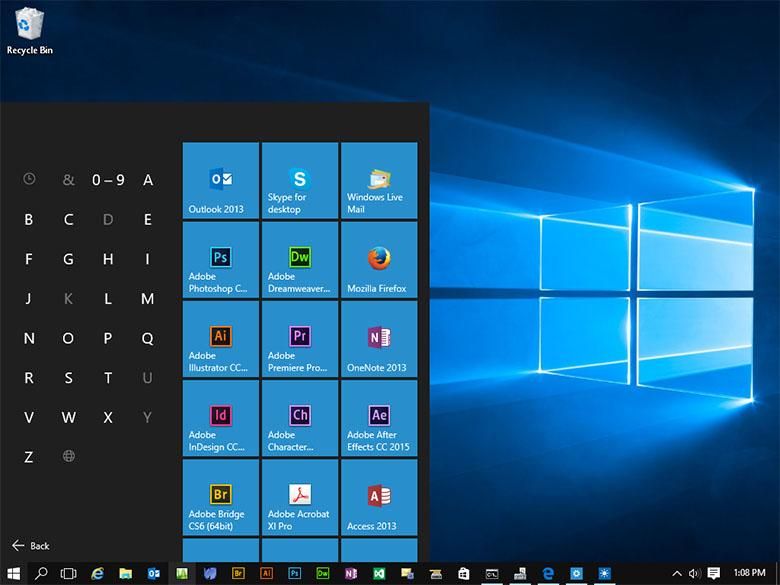Show recently added apps via clock icon

pyautogui.click(x=29, y=179)
